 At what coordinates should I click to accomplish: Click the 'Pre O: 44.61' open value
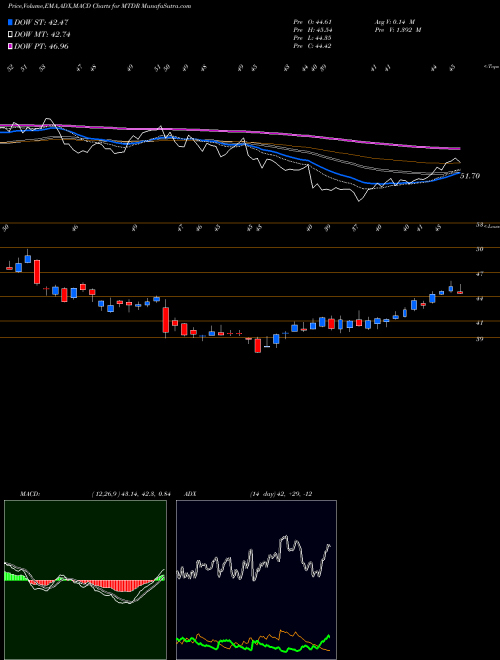312,22
